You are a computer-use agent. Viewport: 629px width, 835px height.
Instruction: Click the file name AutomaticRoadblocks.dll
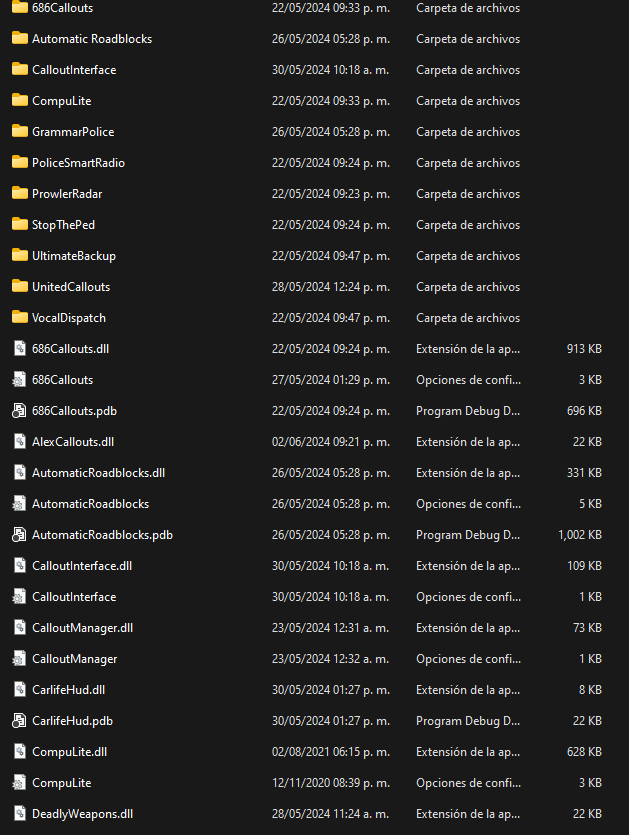click(x=99, y=472)
